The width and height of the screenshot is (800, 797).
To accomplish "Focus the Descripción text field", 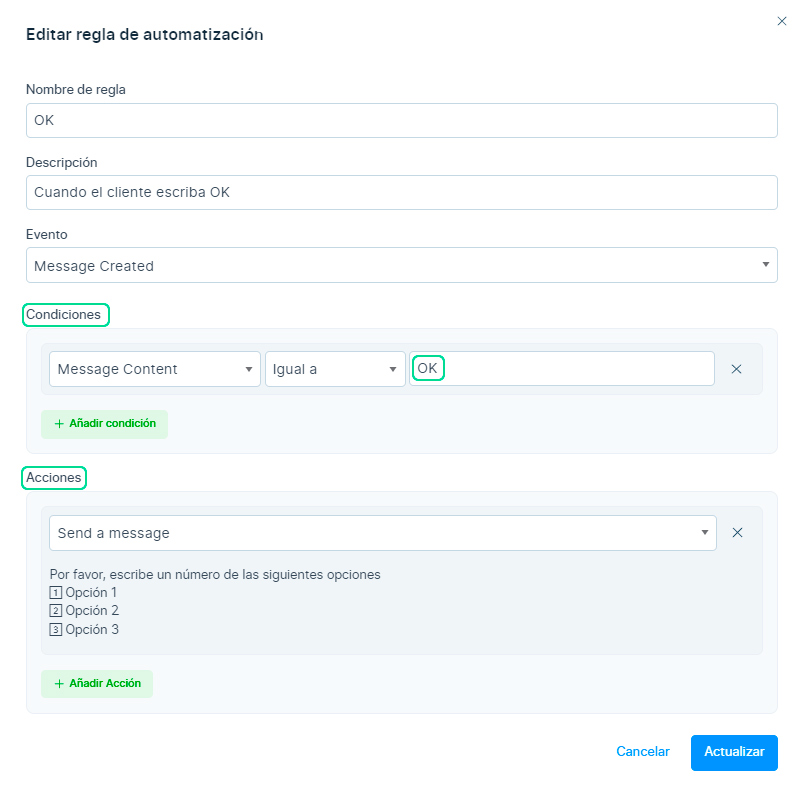I will (401, 192).
